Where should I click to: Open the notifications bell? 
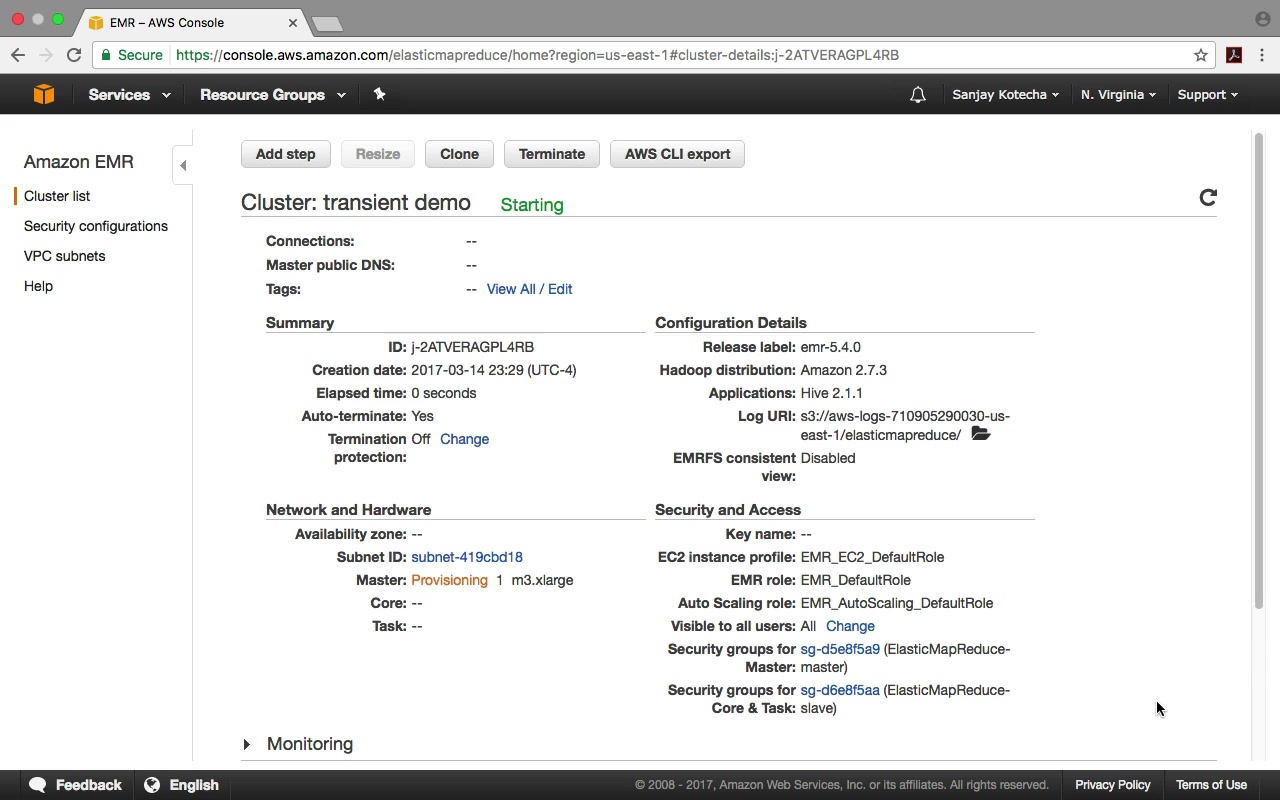(917, 95)
